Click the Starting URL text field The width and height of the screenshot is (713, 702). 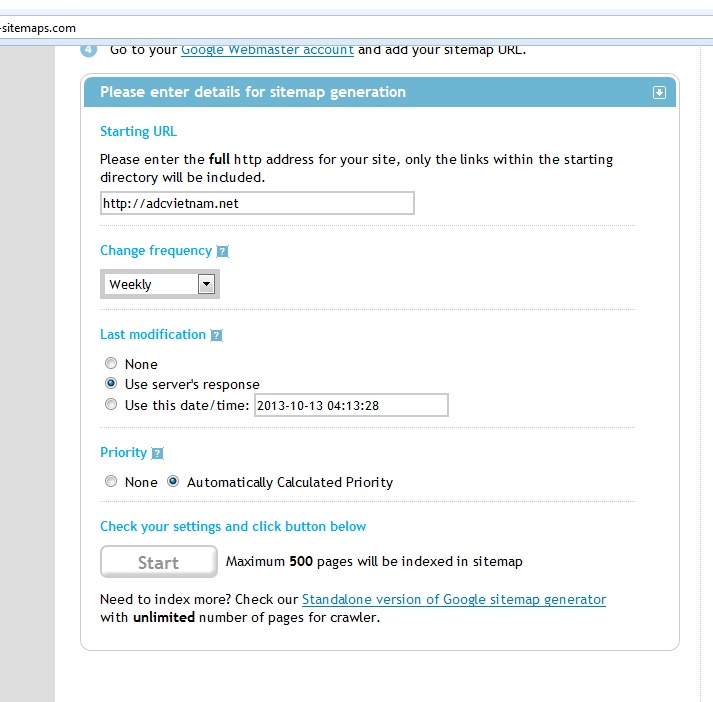(257, 203)
